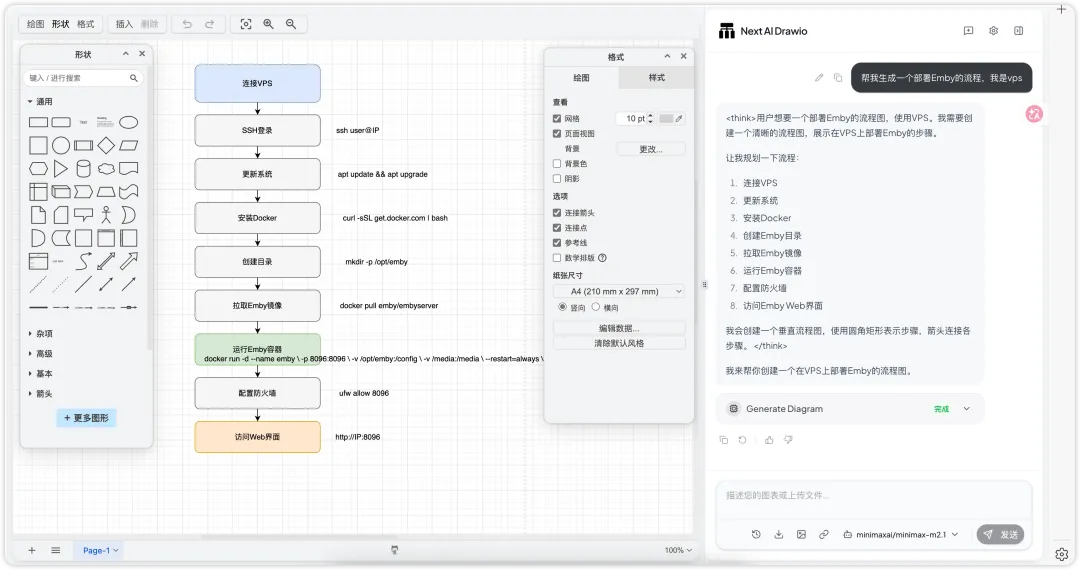Viewport: 1080px width, 570px height.
Task: Zoom out with the magnifier minus icon
Action: tap(291, 24)
